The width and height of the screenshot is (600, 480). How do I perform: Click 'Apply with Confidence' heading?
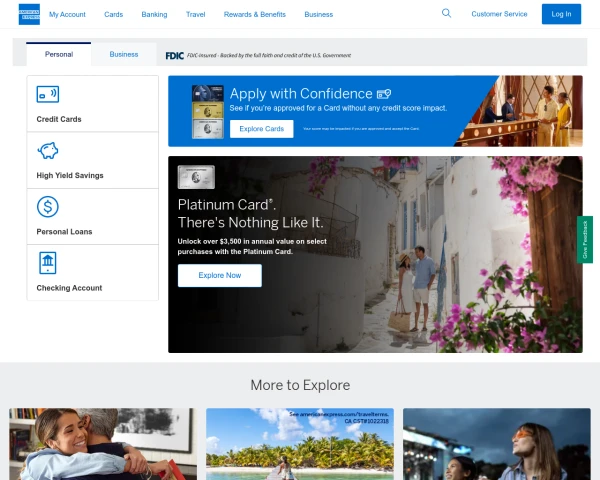coord(301,94)
